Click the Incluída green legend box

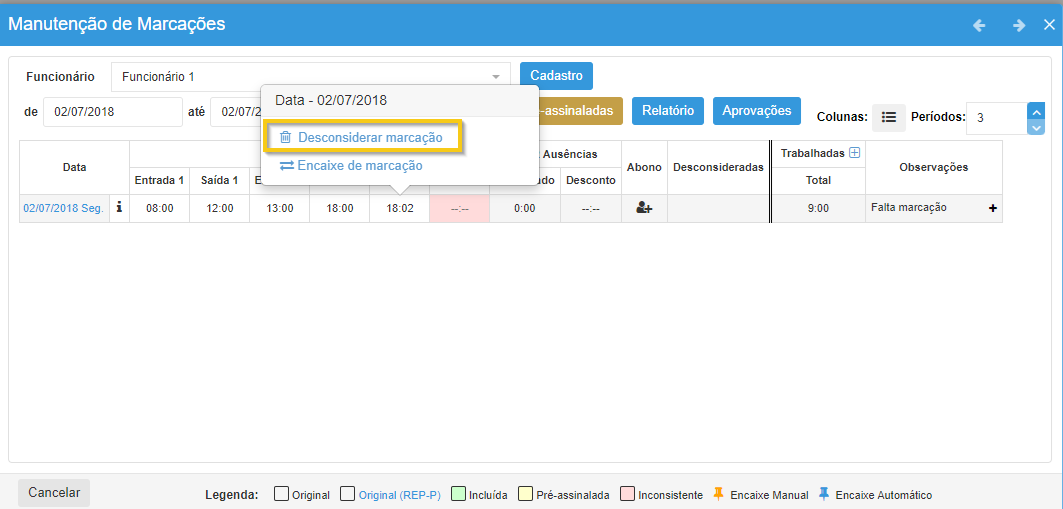pos(458,494)
